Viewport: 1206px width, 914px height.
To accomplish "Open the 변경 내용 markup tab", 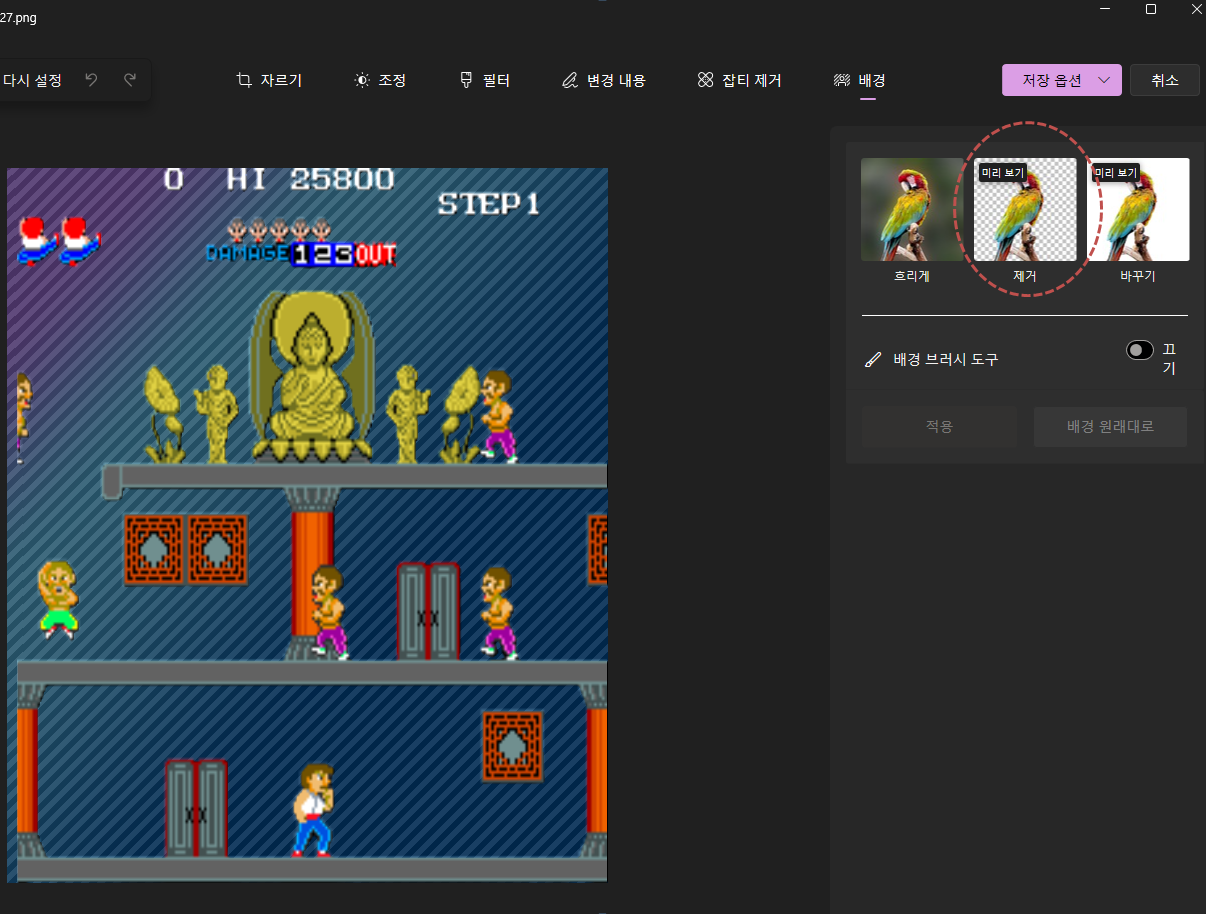I will [x=604, y=80].
